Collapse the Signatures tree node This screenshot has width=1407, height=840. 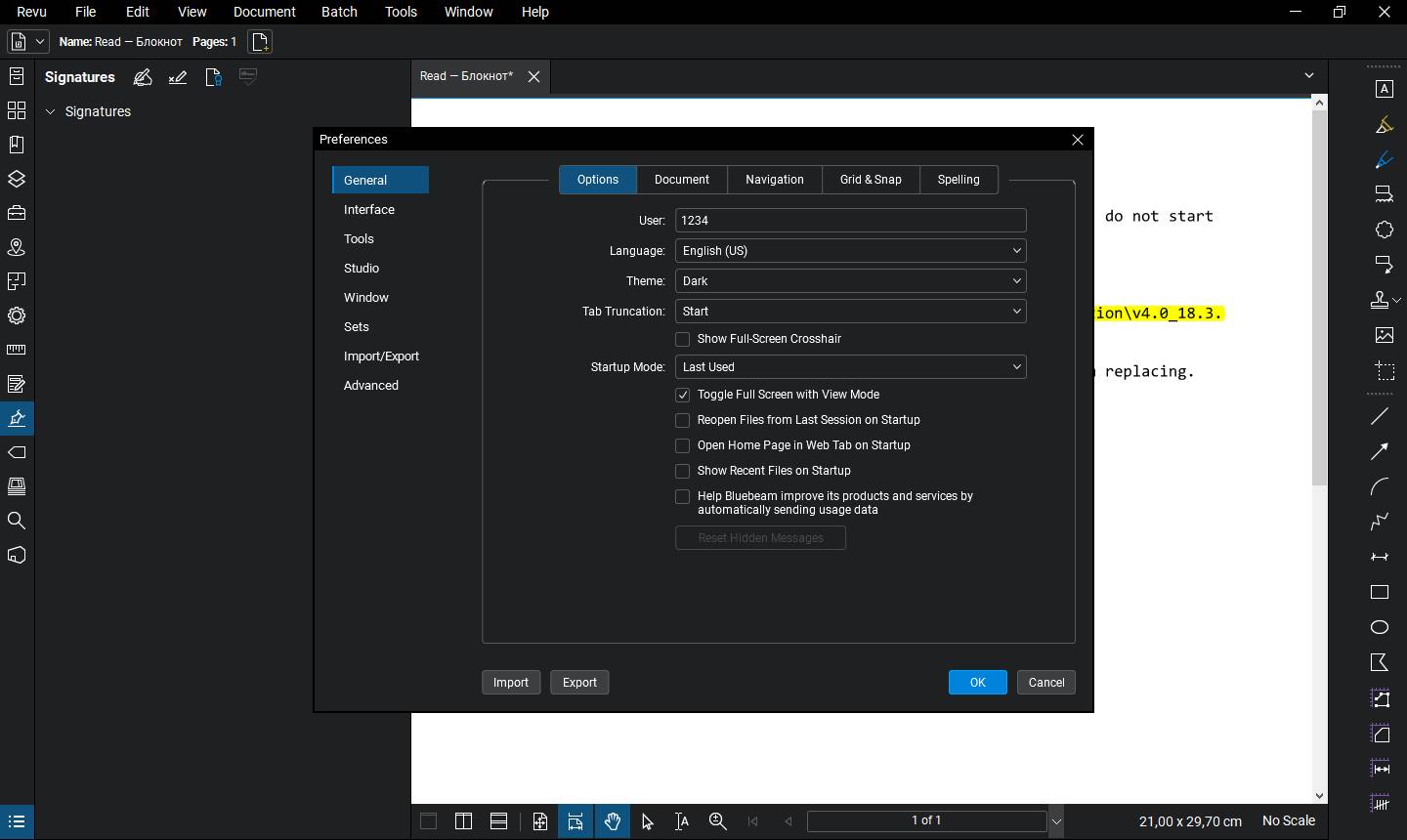point(51,112)
